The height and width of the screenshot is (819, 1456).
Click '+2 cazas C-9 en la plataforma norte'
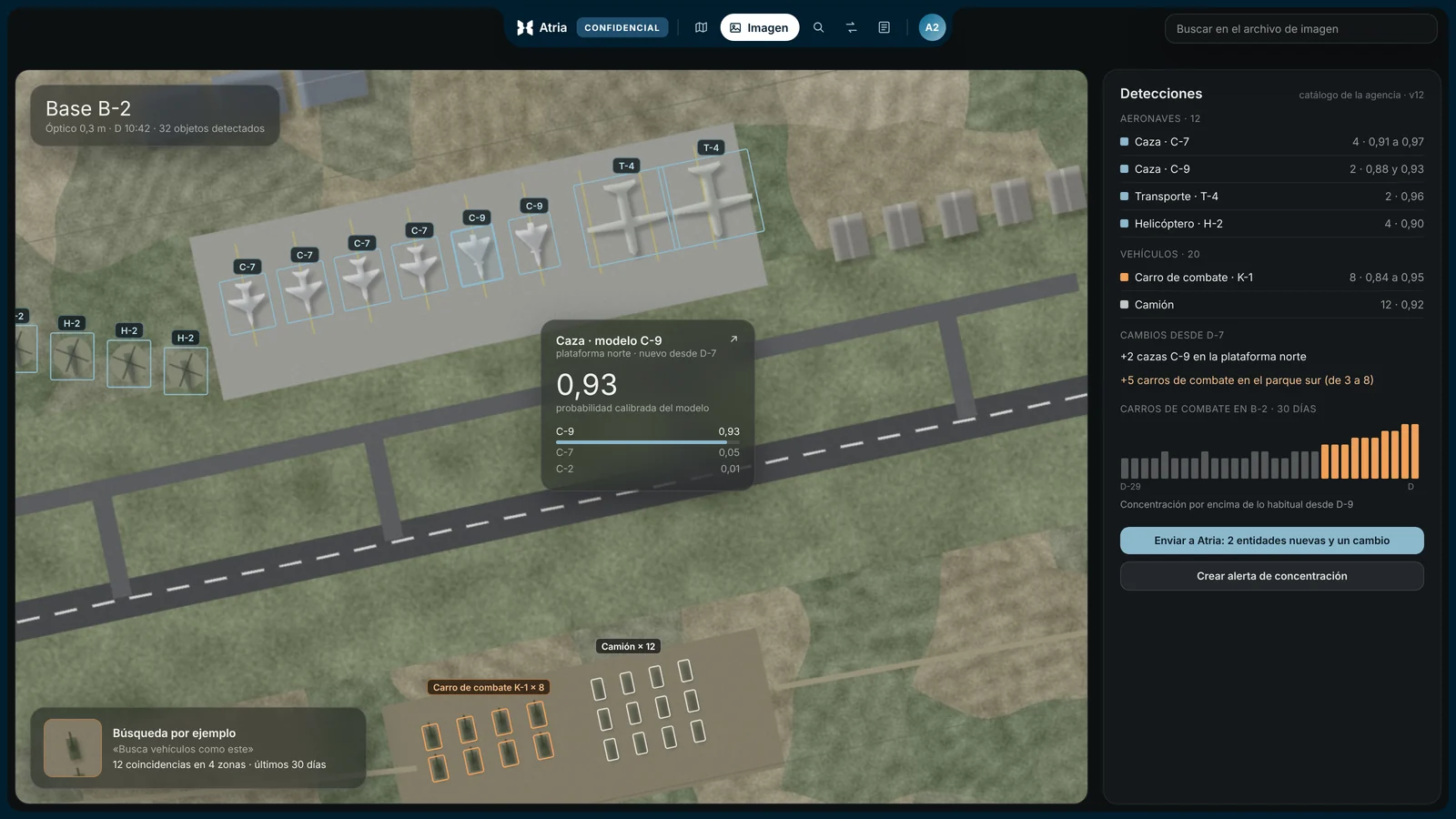[1213, 357]
